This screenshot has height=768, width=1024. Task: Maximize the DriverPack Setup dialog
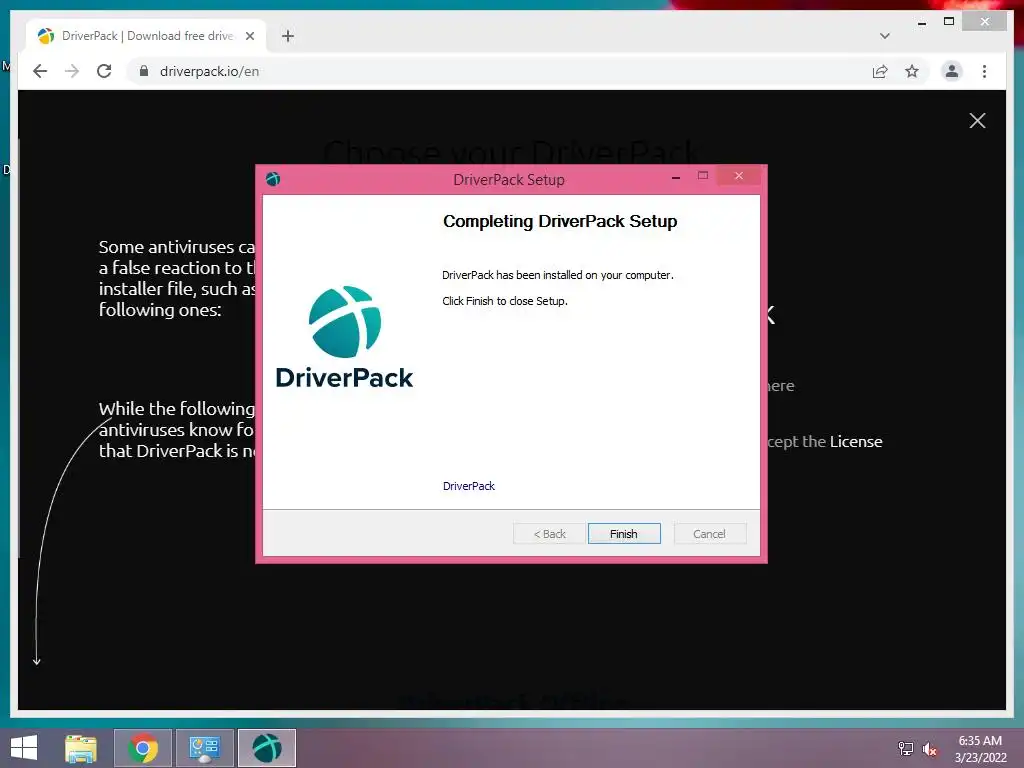pos(703,176)
